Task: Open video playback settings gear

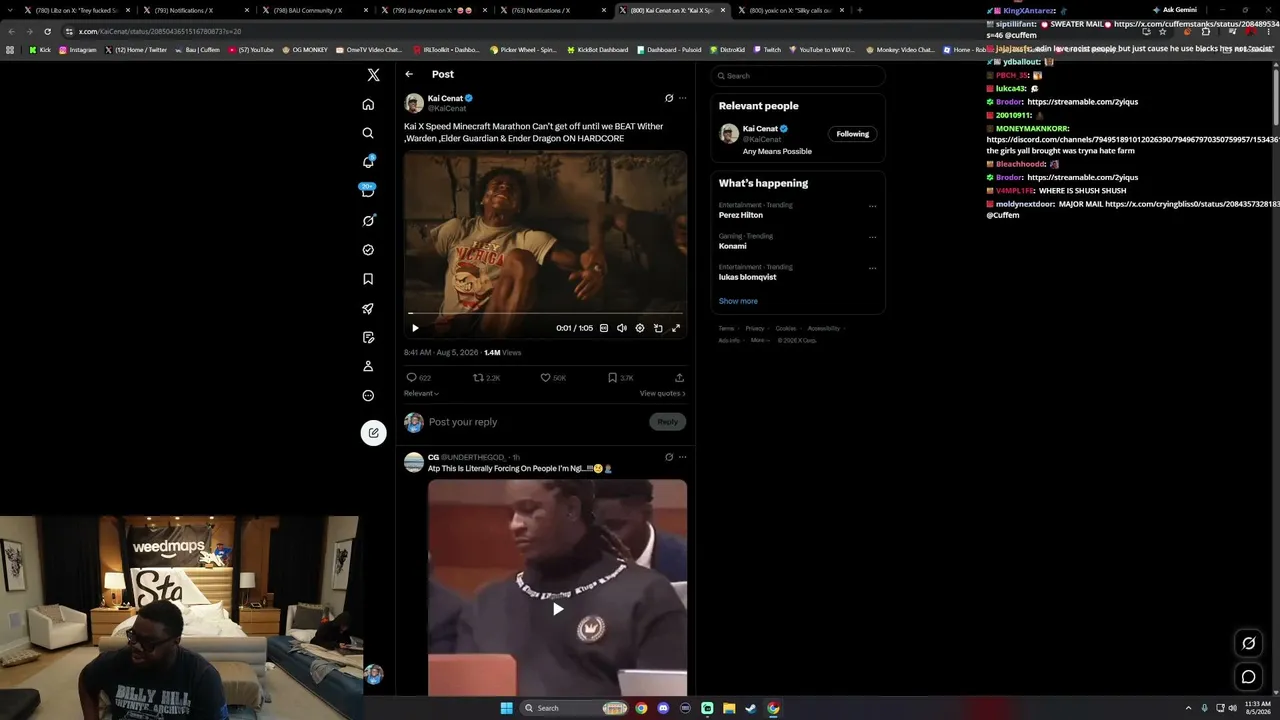Action: [640, 328]
